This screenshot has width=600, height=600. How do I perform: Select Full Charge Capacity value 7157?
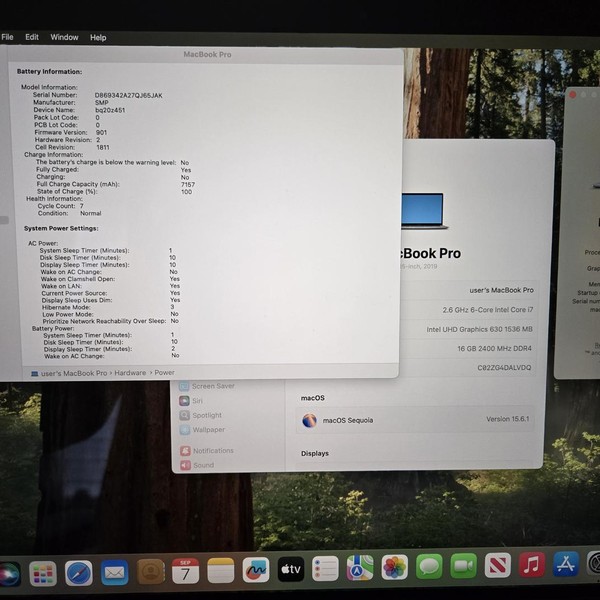coord(188,184)
